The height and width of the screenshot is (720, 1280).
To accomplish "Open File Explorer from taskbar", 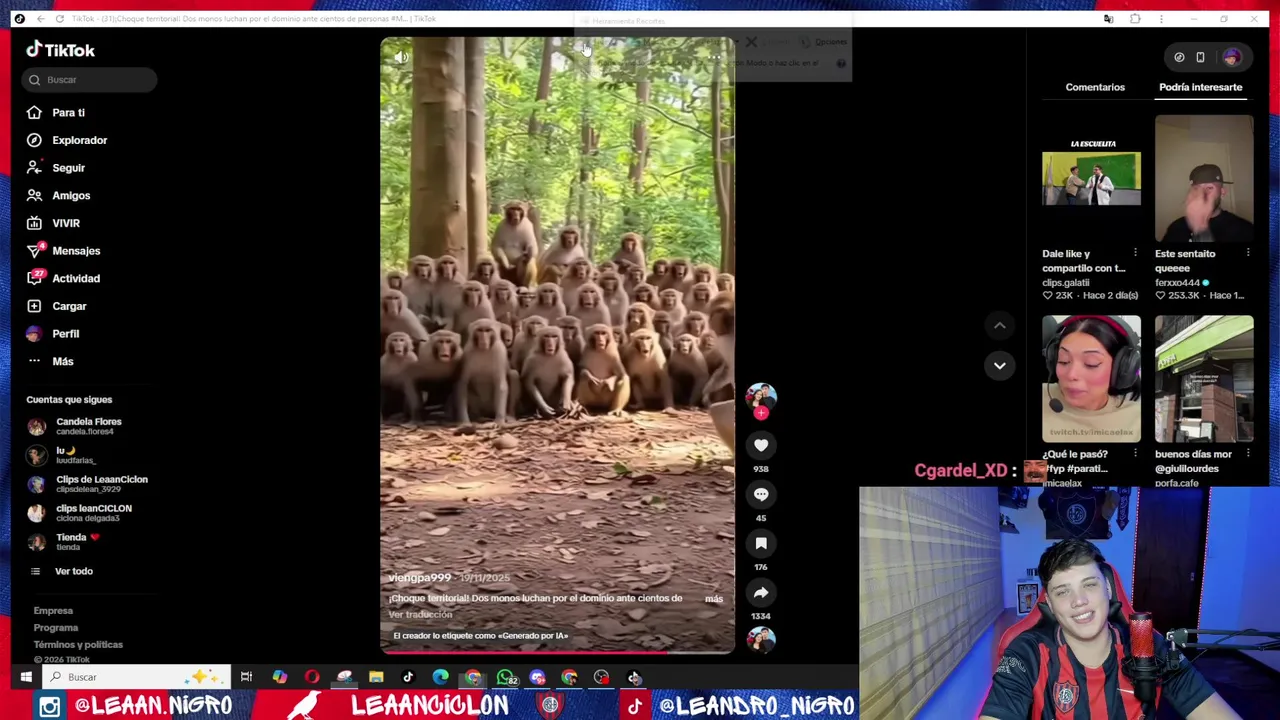I will (x=376, y=678).
